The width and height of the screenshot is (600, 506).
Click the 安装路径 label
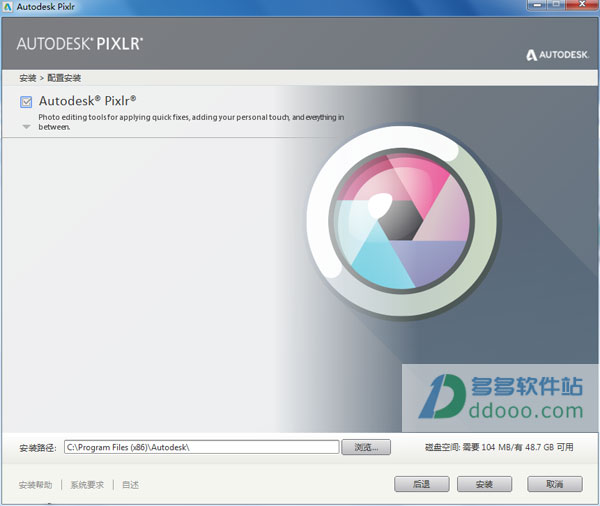(x=38, y=447)
